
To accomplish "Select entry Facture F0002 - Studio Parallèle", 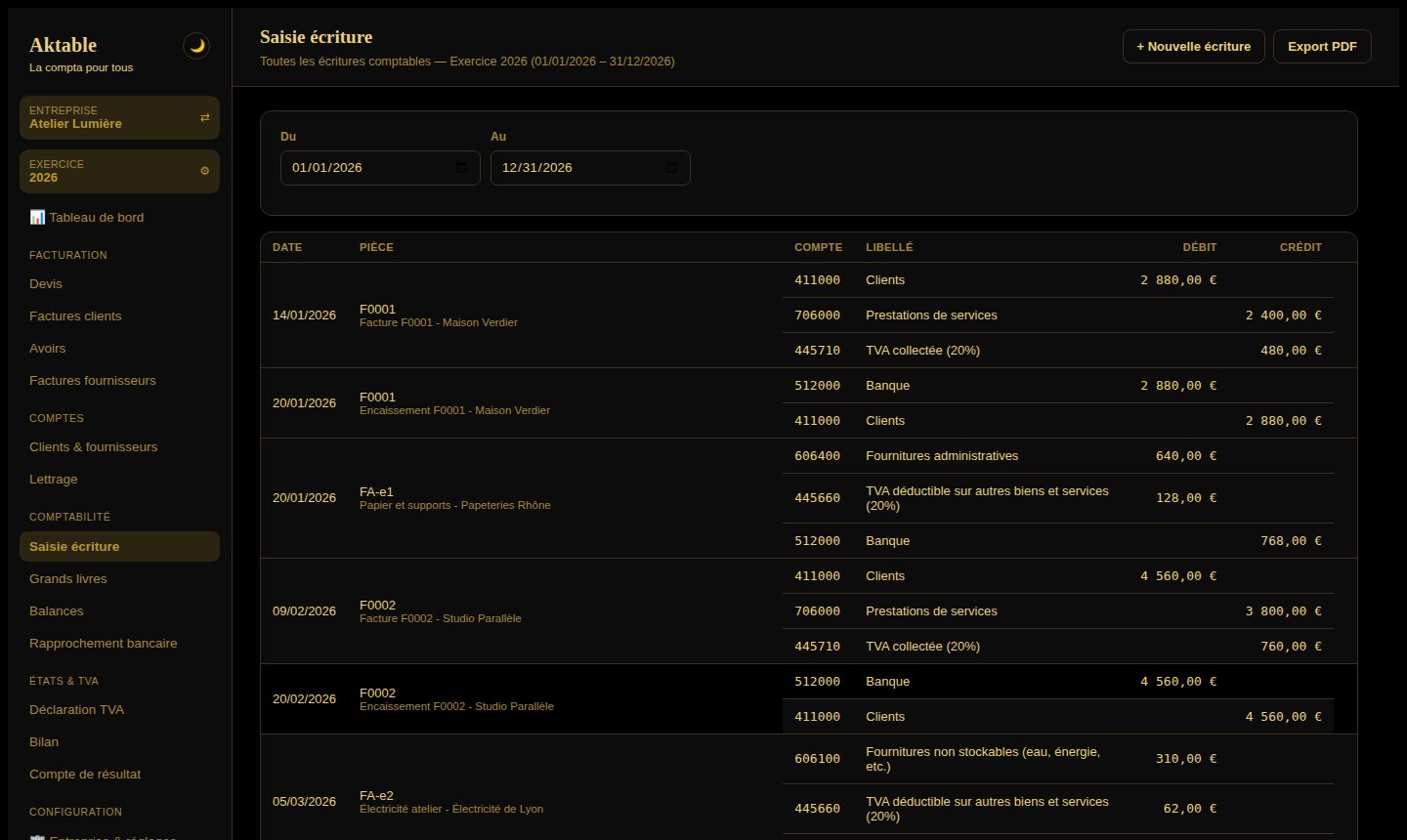I will (441, 618).
